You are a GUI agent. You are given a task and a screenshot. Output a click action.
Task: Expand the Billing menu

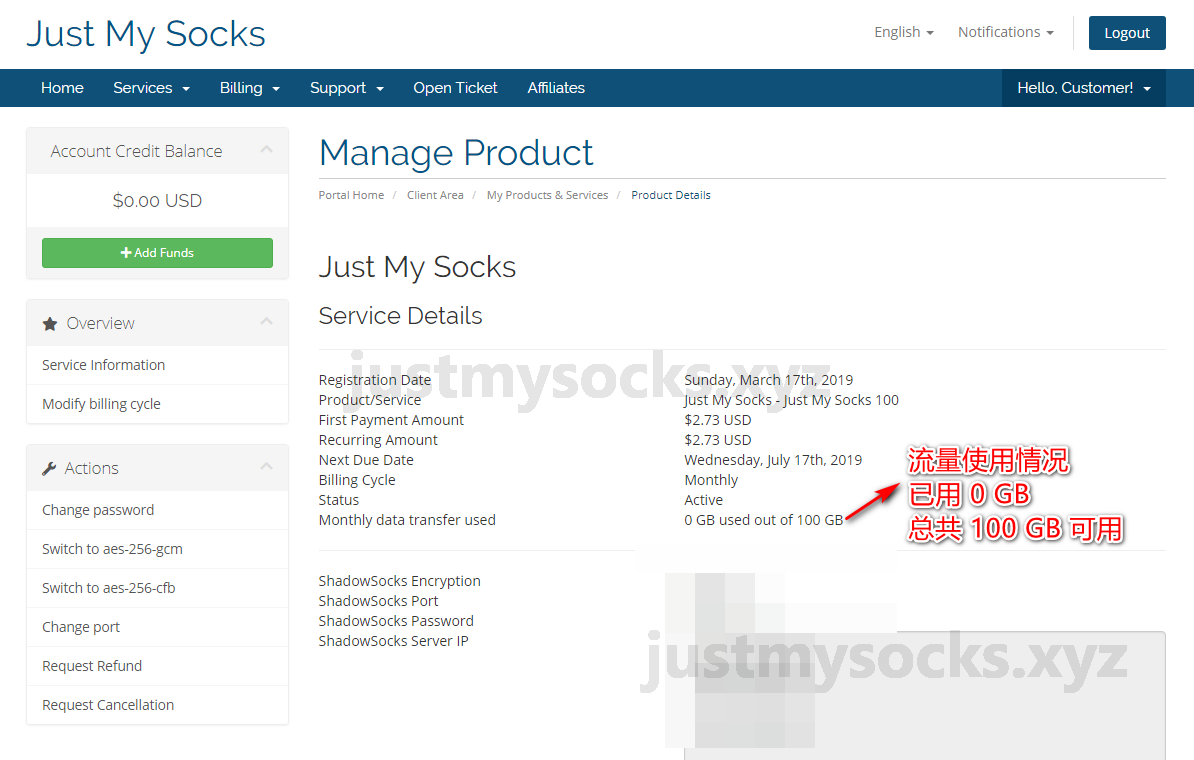pyautogui.click(x=250, y=88)
